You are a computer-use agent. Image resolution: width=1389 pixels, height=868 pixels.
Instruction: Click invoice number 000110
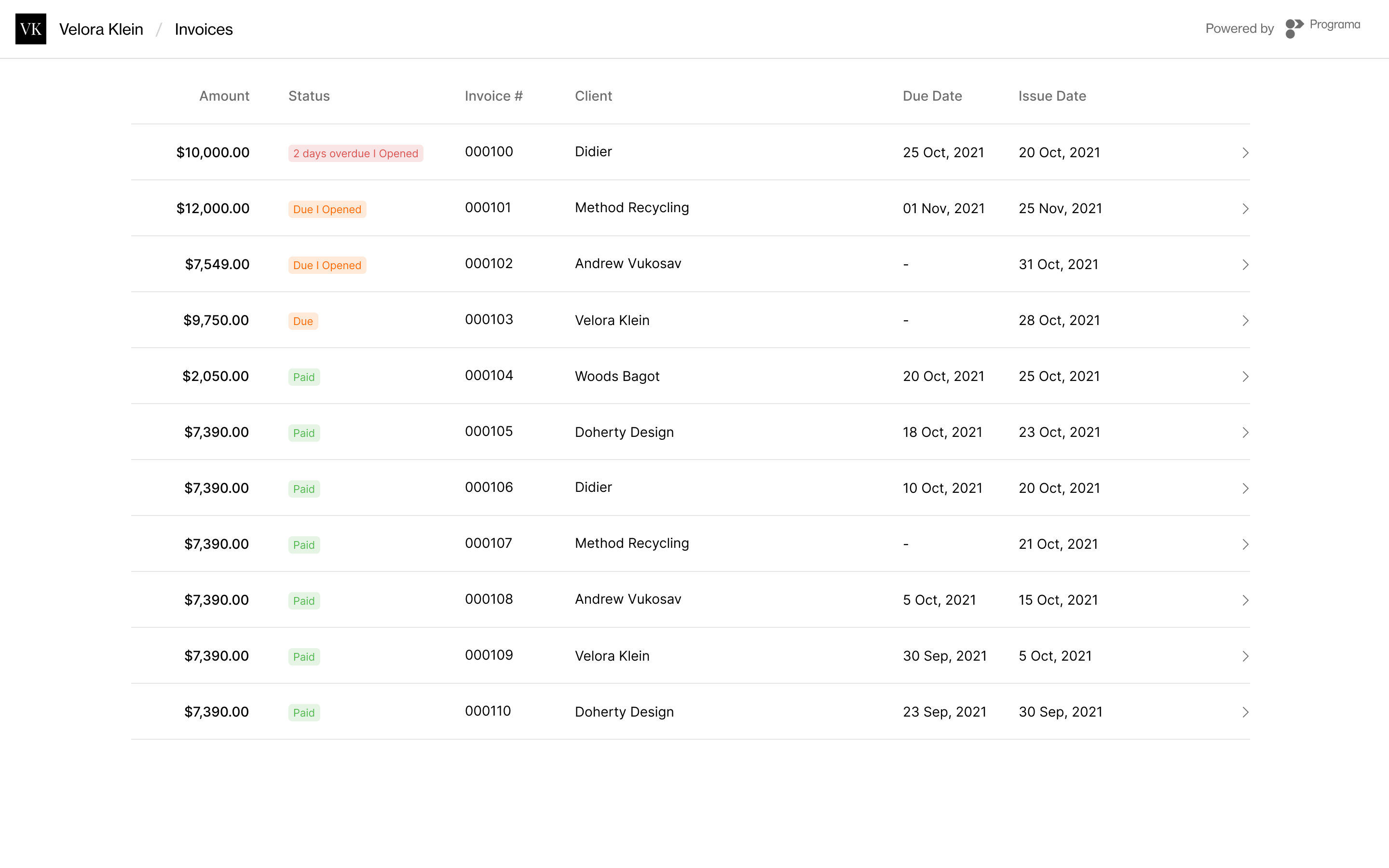488,711
